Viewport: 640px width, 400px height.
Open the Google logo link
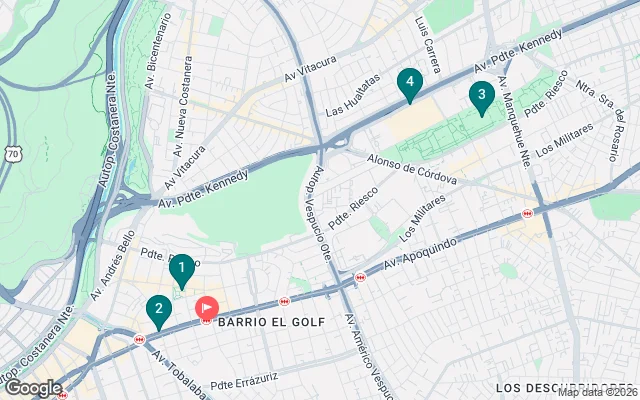[33, 388]
